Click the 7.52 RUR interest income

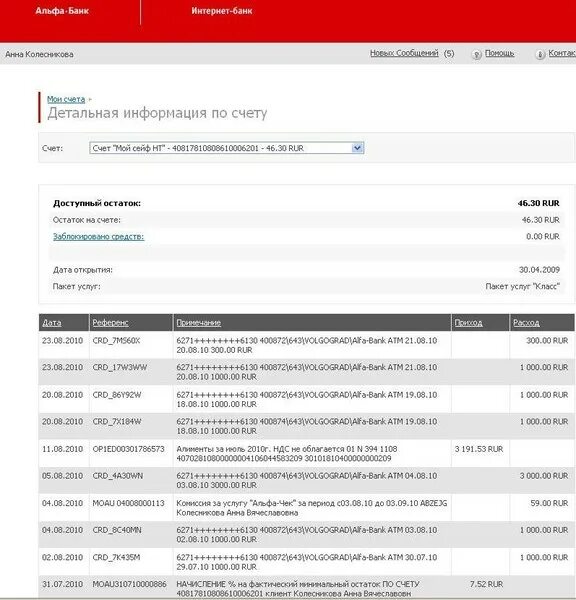pyautogui.click(x=486, y=584)
